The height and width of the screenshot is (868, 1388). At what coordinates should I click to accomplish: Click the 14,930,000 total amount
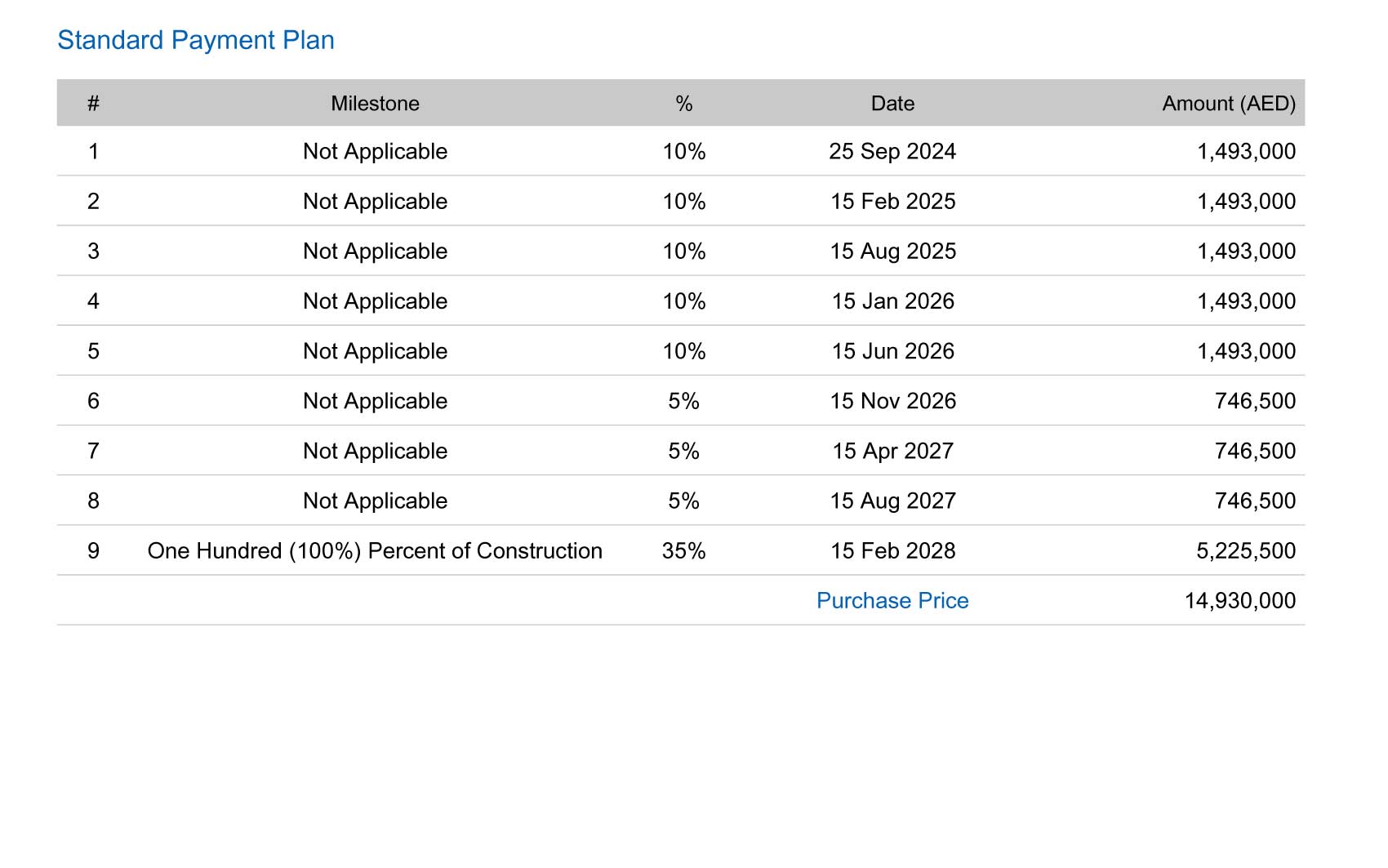(1239, 600)
